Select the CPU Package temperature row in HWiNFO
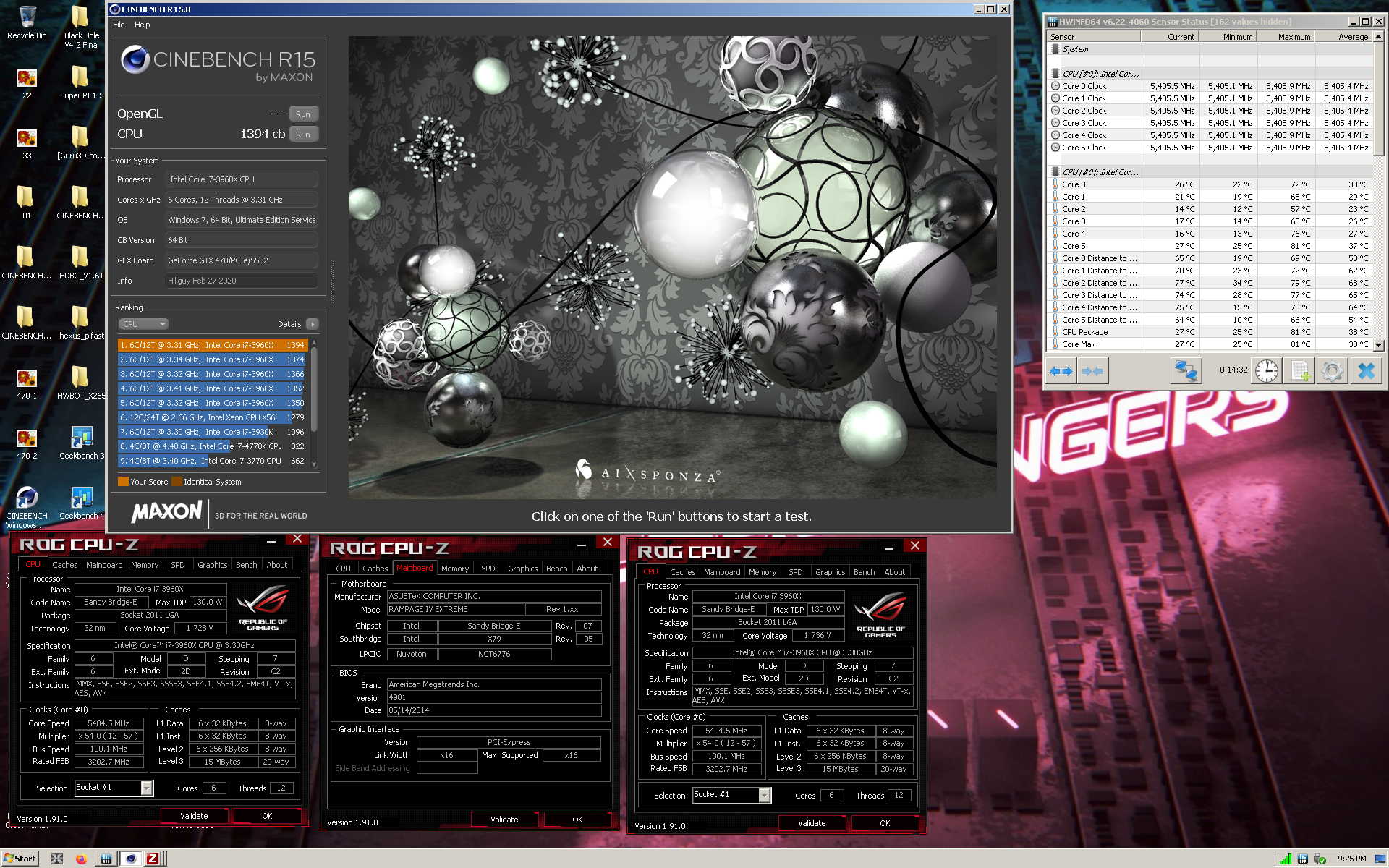 1210,332
